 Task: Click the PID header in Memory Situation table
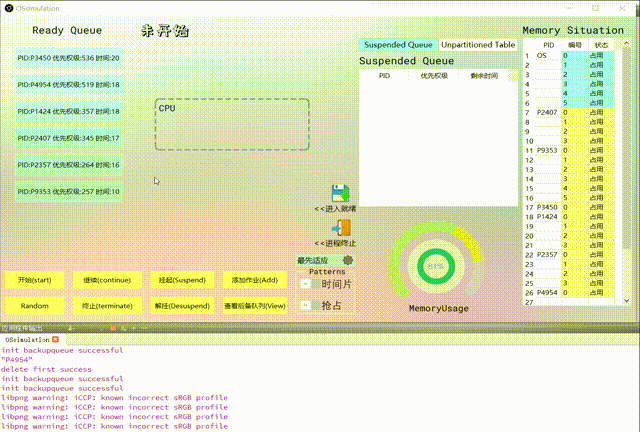click(x=549, y=45)
